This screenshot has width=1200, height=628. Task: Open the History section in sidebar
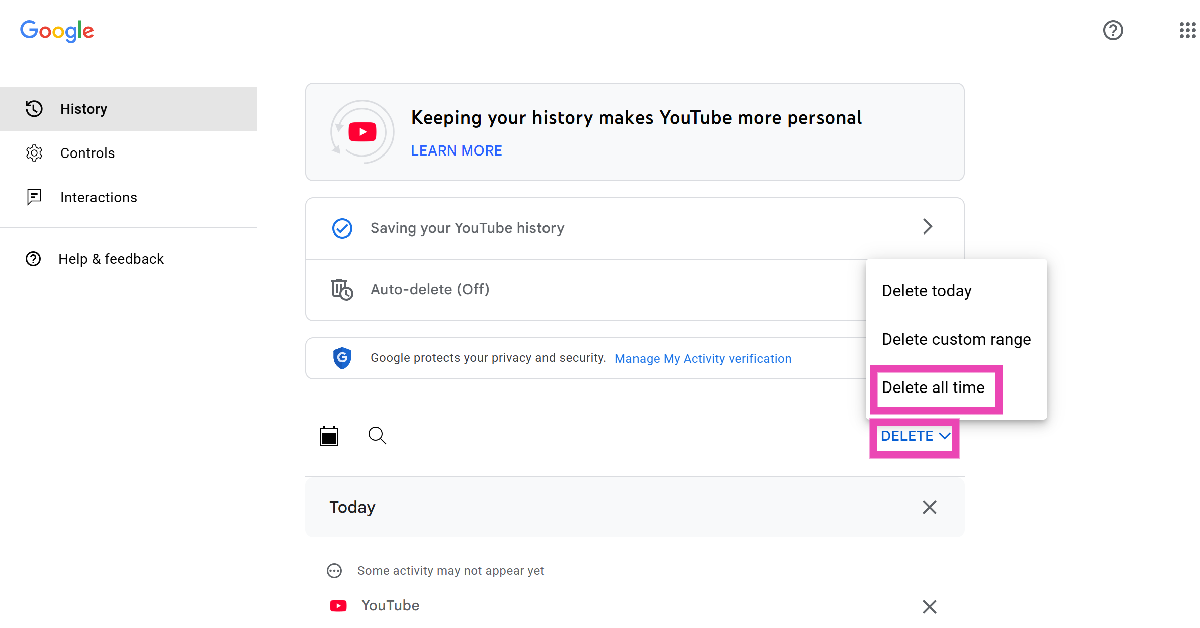point(128,109)
